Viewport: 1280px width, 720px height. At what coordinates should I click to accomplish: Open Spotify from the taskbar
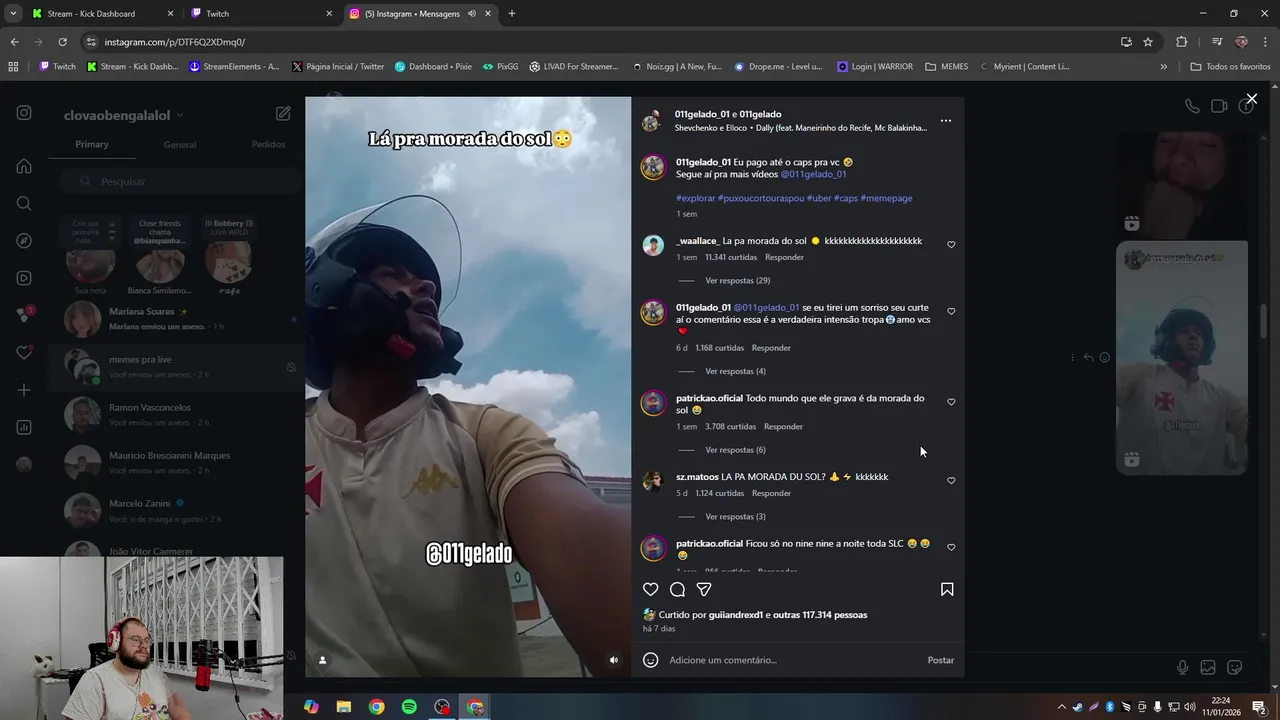[409, 707]
